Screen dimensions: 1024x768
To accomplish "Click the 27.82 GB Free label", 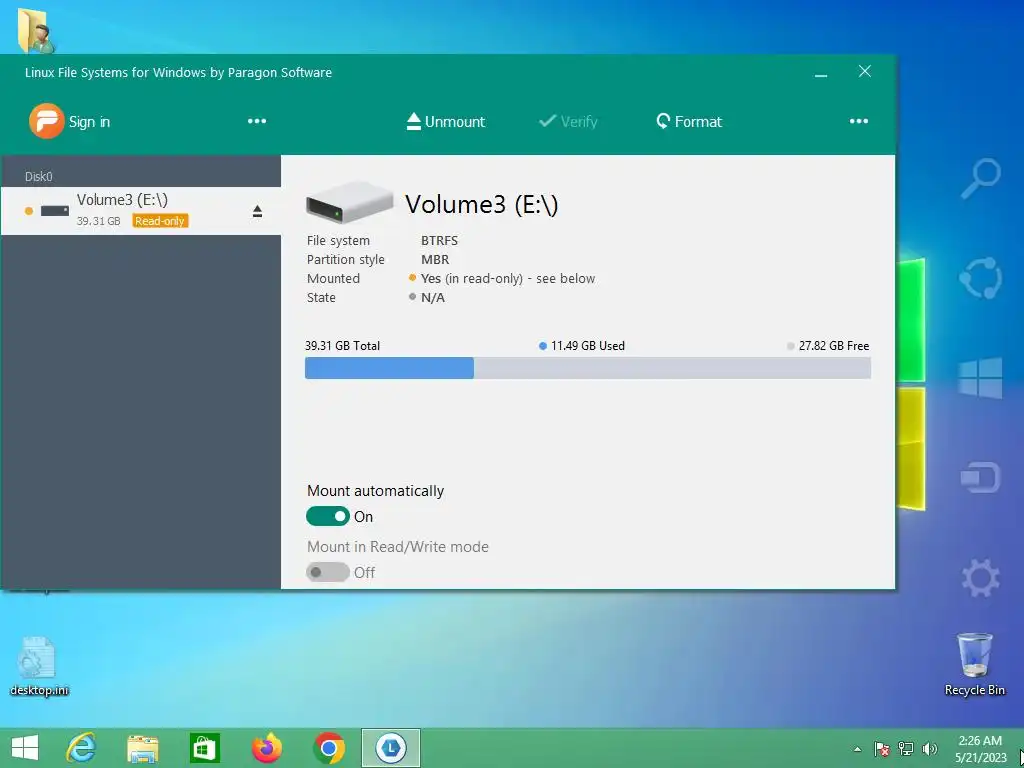I will (833, 346).
